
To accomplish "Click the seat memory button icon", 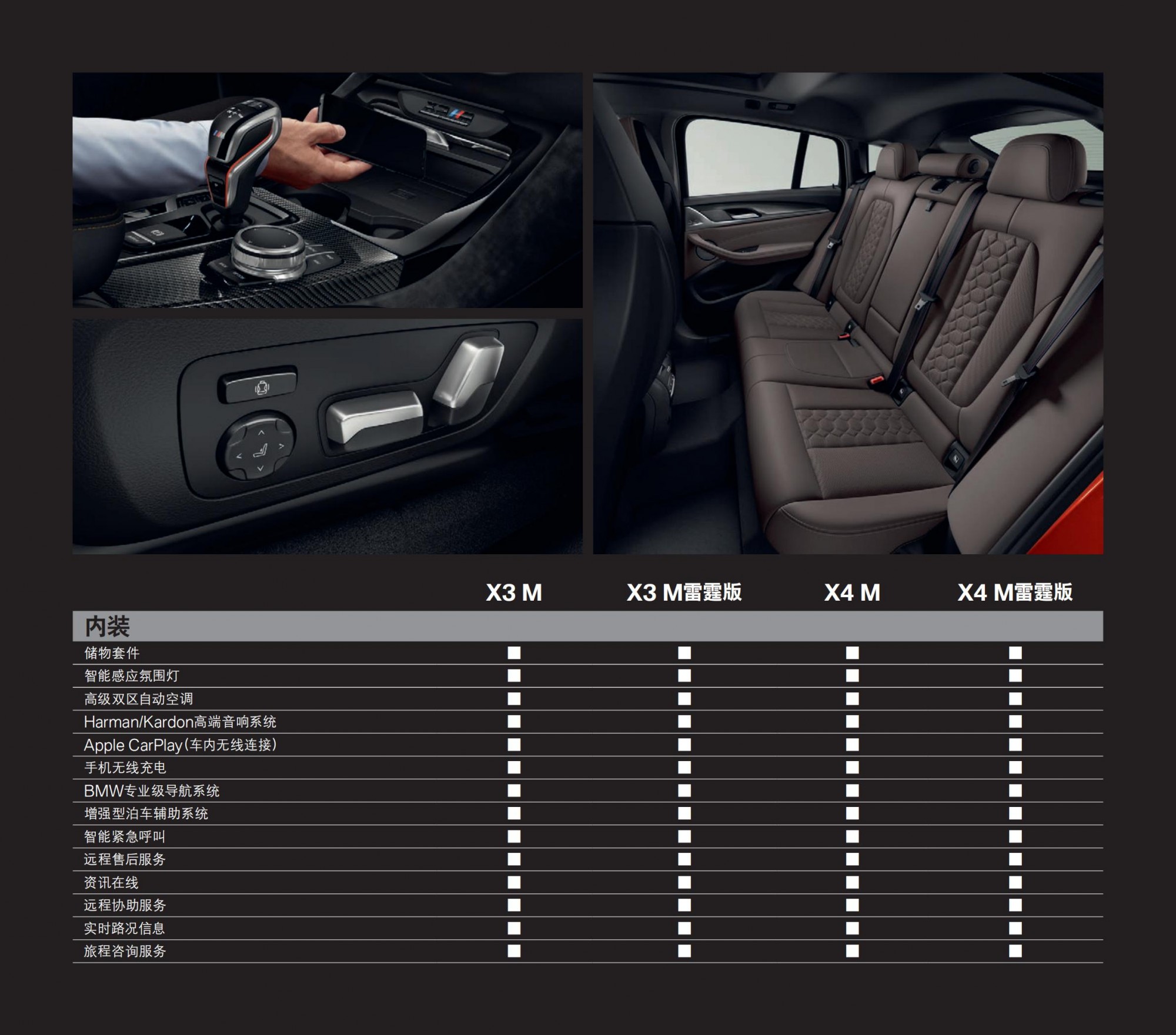I will [x=260, y=387].
